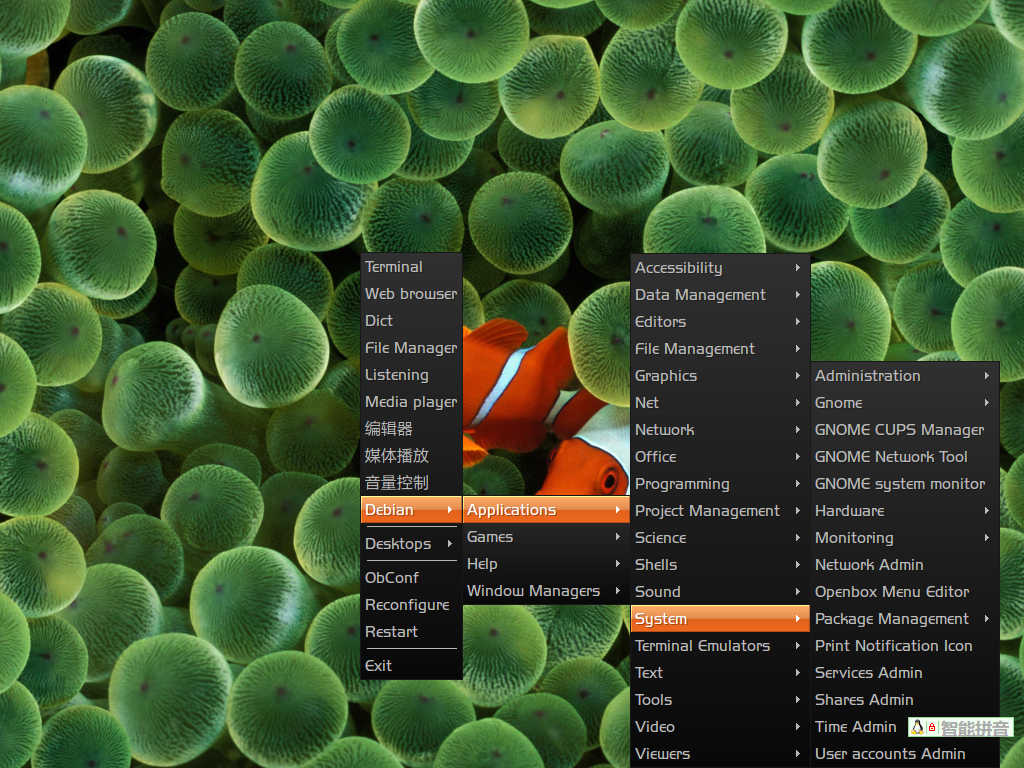The height and width of the screenshot is (768, 1024).
Task: Click the penguin icon in the input method bar
Action: 918,727
